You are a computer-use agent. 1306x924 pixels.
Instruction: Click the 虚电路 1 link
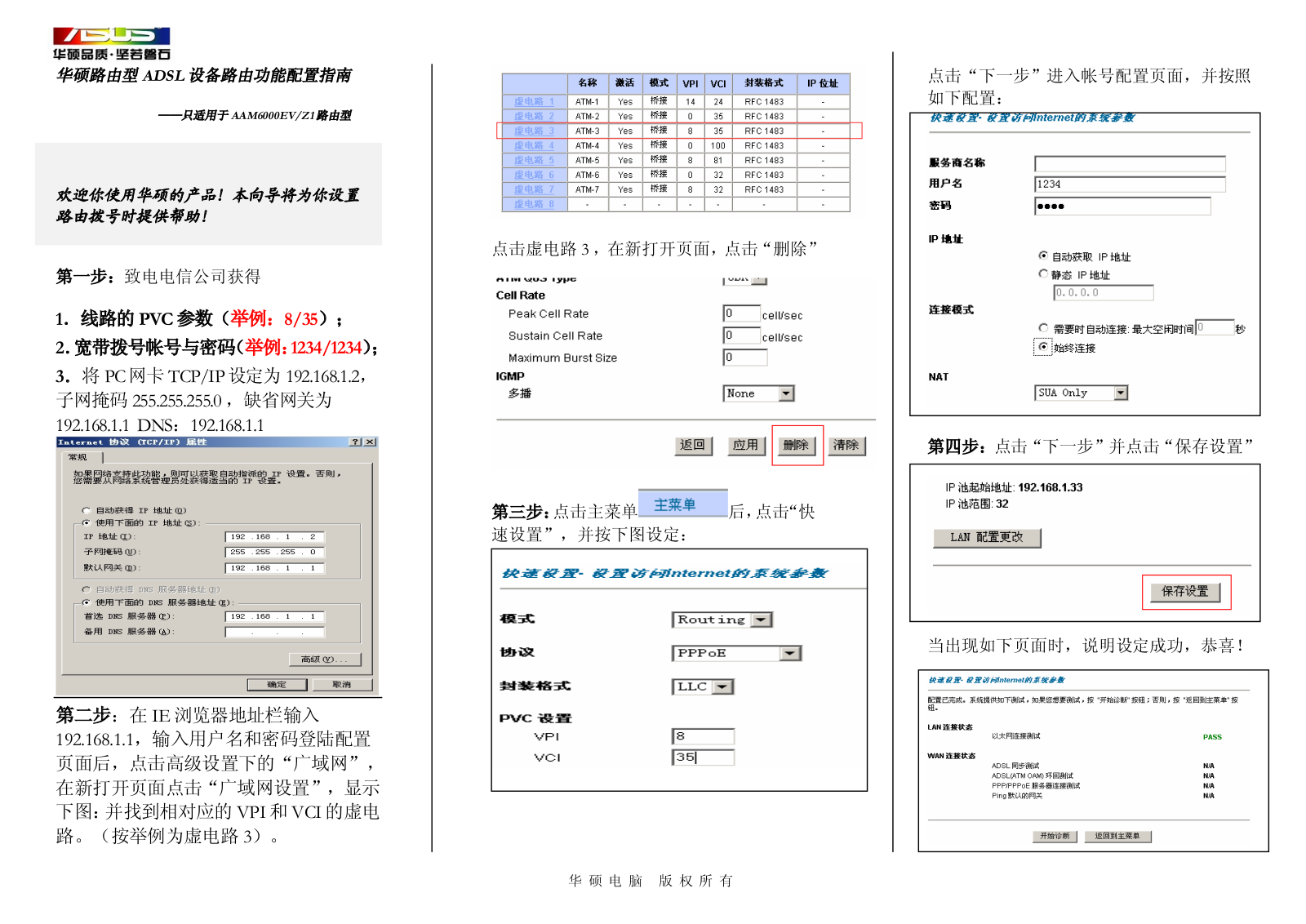point(534,102)
